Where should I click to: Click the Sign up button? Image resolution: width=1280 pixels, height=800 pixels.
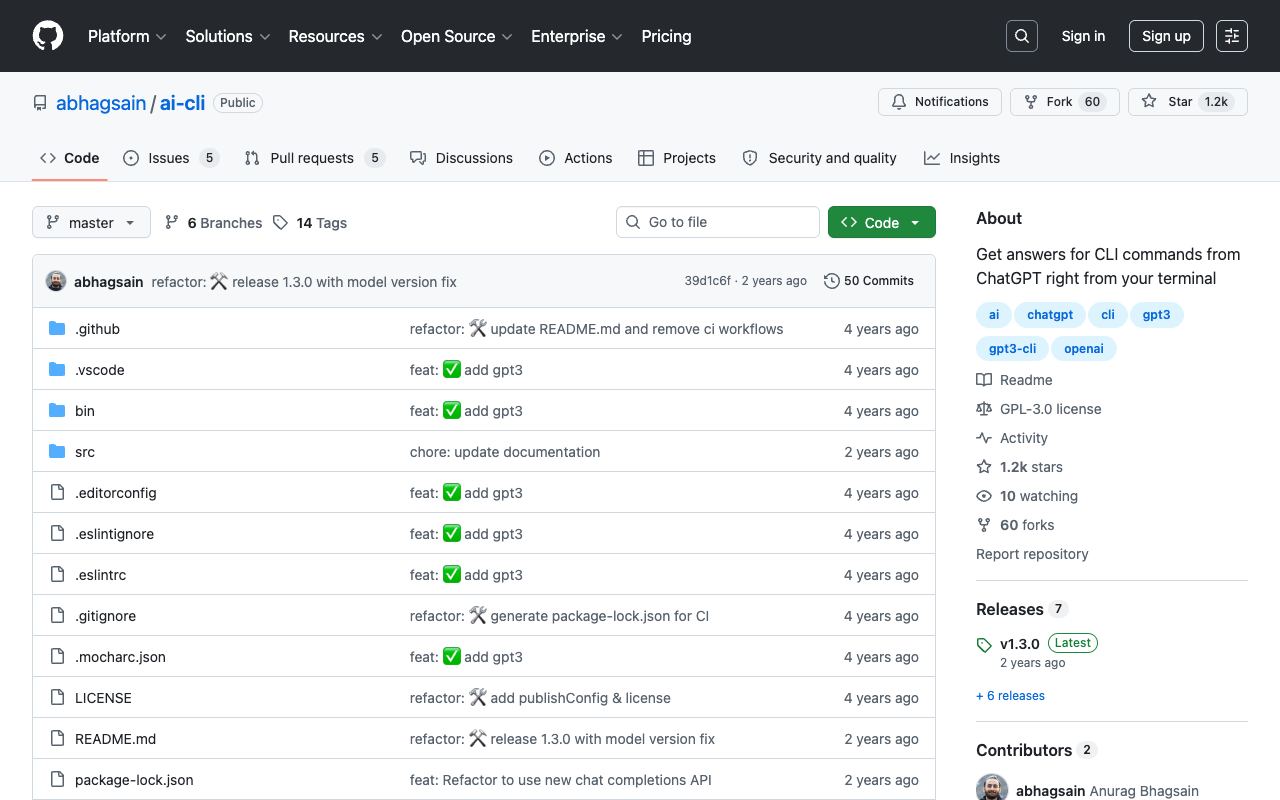click(x=1166, y=36)
